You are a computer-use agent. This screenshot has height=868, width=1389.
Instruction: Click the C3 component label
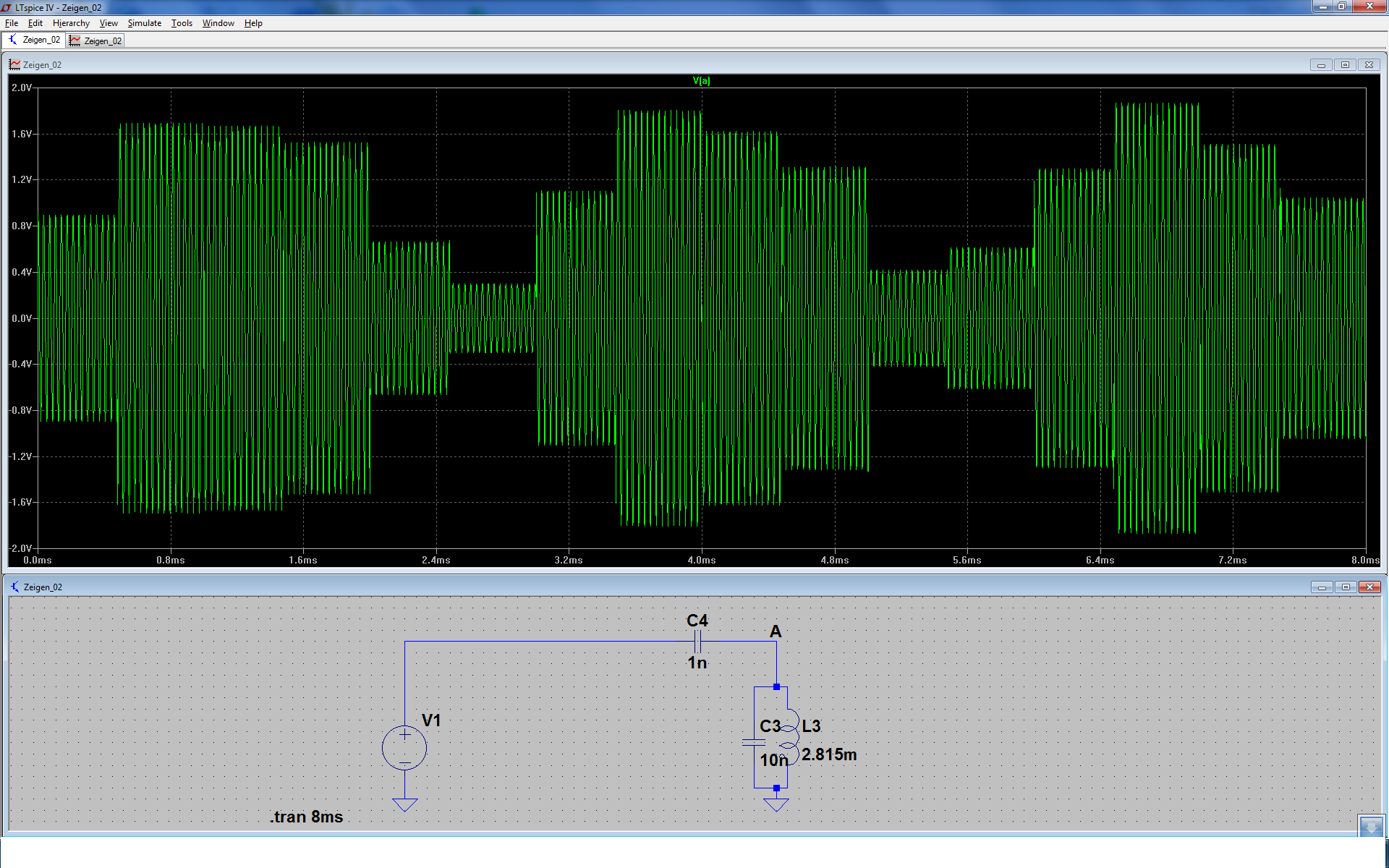coord(770,726)
